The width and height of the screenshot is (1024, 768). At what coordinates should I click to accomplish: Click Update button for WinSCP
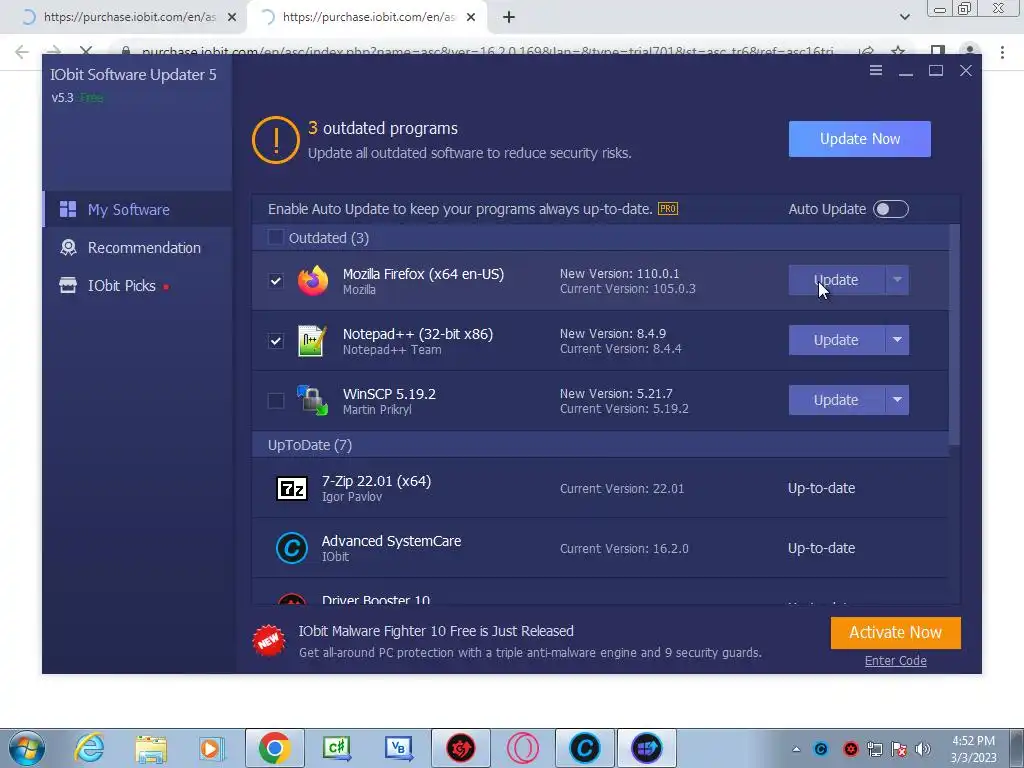pos(837,400)
